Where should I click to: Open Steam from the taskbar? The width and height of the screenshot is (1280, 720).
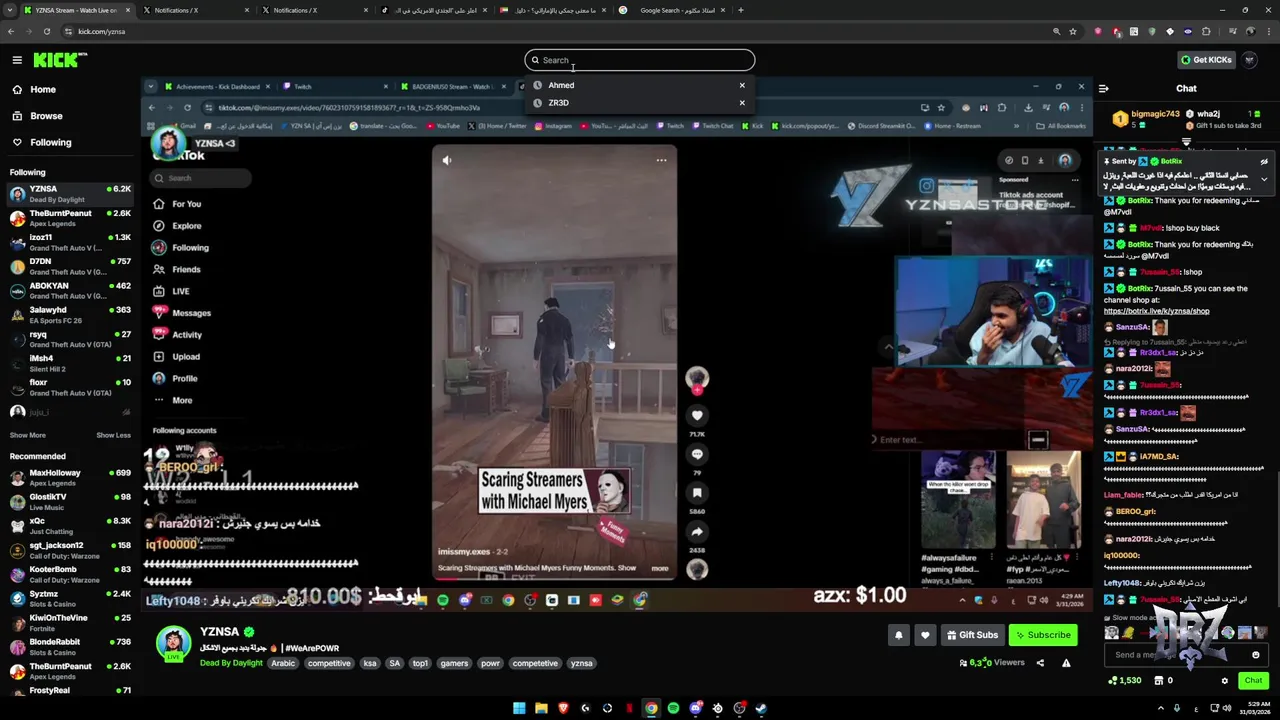(x=761, y=708)
